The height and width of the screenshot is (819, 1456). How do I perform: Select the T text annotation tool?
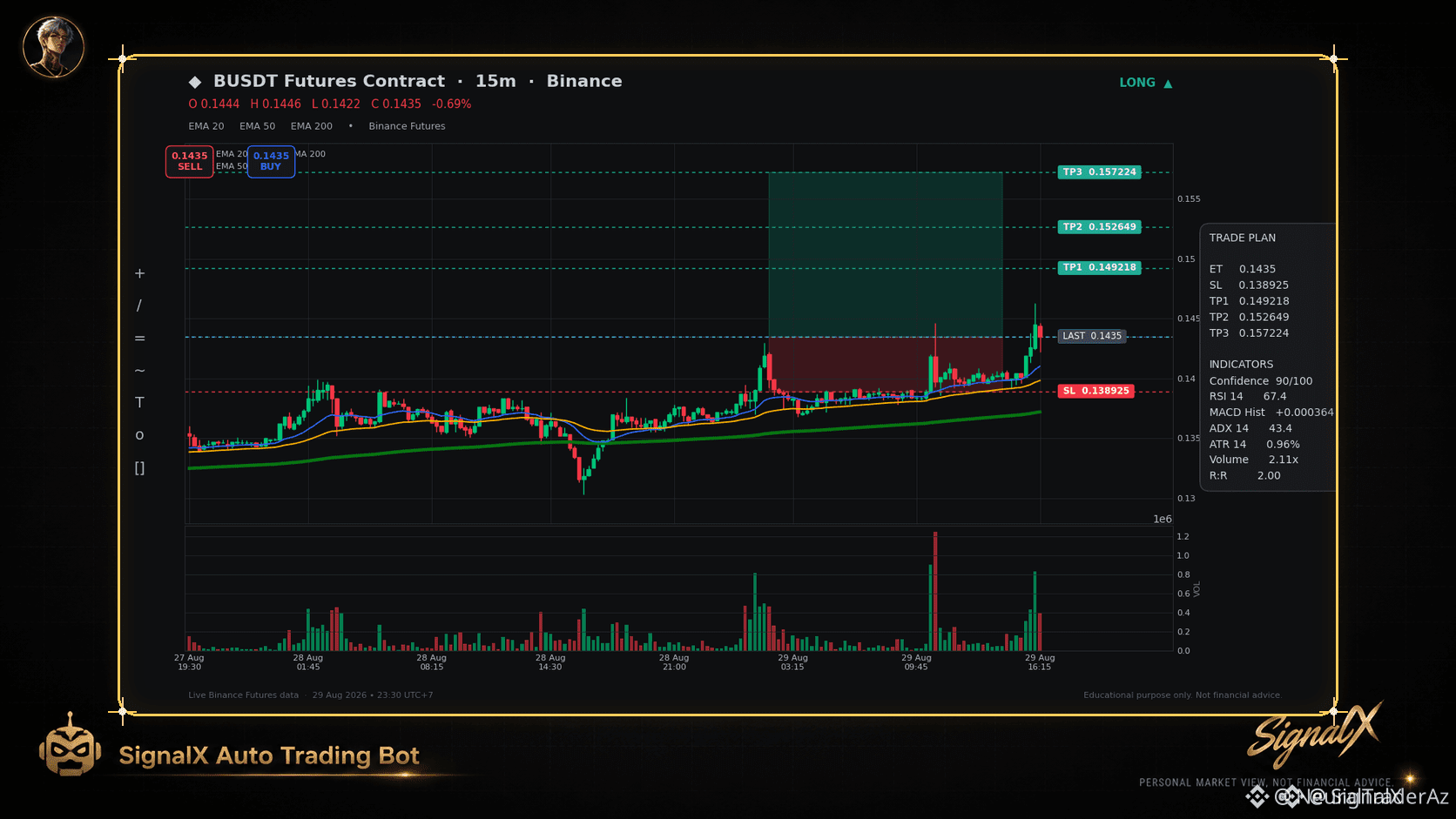(139, 402)
